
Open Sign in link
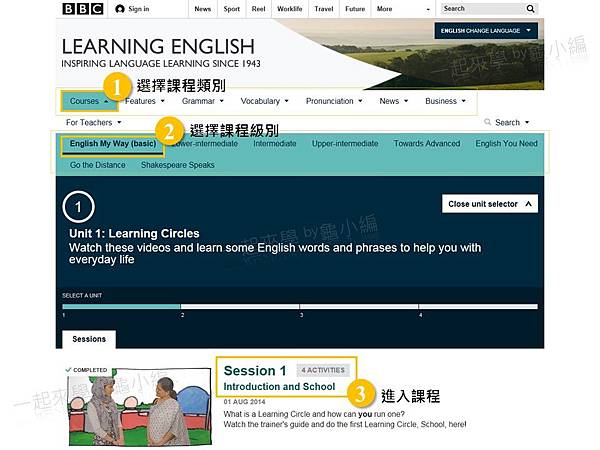pyautogui.click(x=139, y=9)
